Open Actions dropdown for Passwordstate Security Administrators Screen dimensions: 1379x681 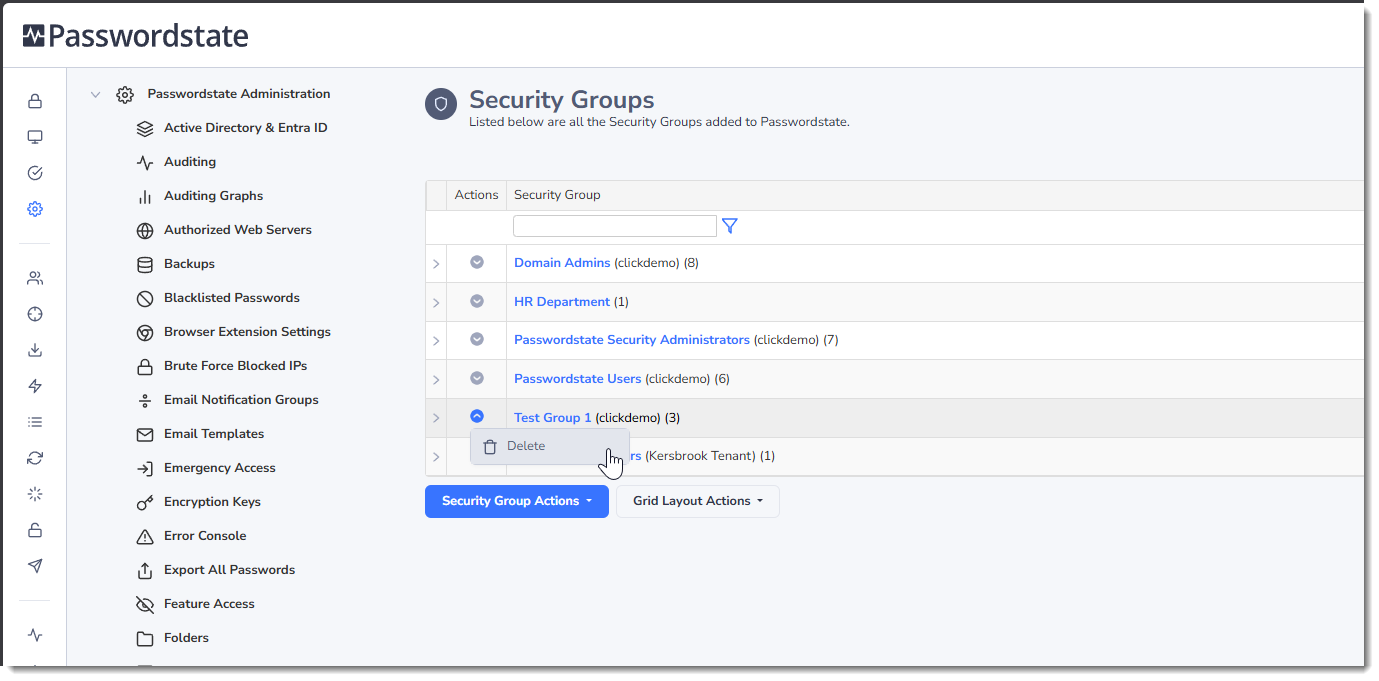[x=477, y=339]
